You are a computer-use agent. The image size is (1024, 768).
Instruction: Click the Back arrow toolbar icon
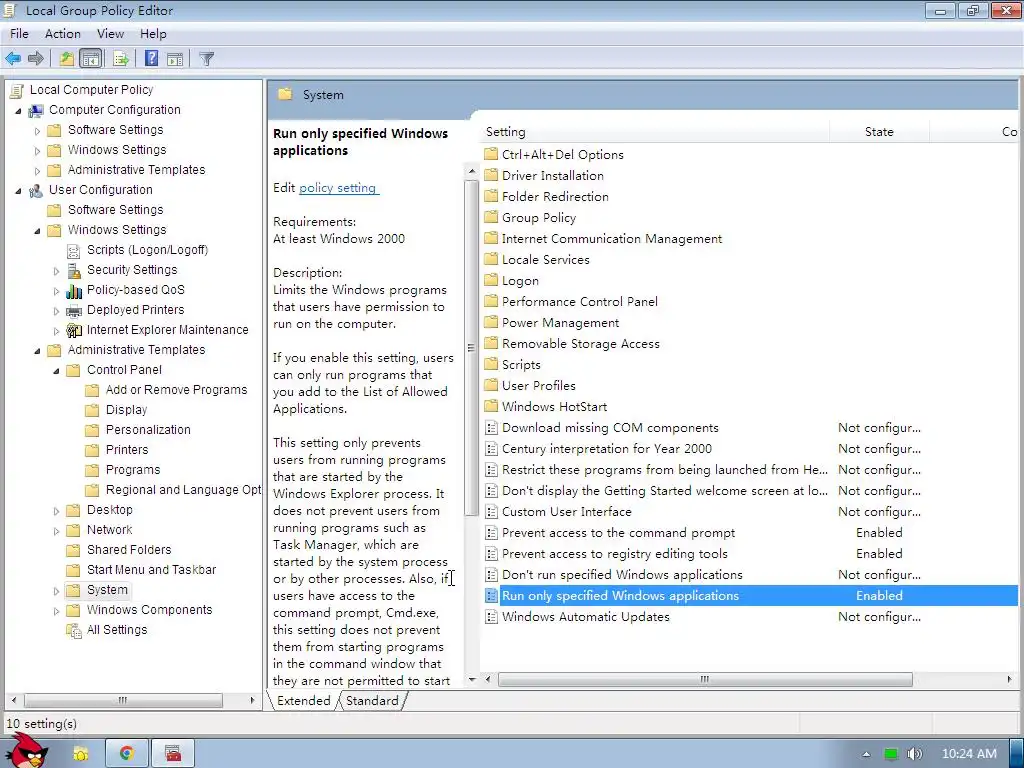click(13, 59)
